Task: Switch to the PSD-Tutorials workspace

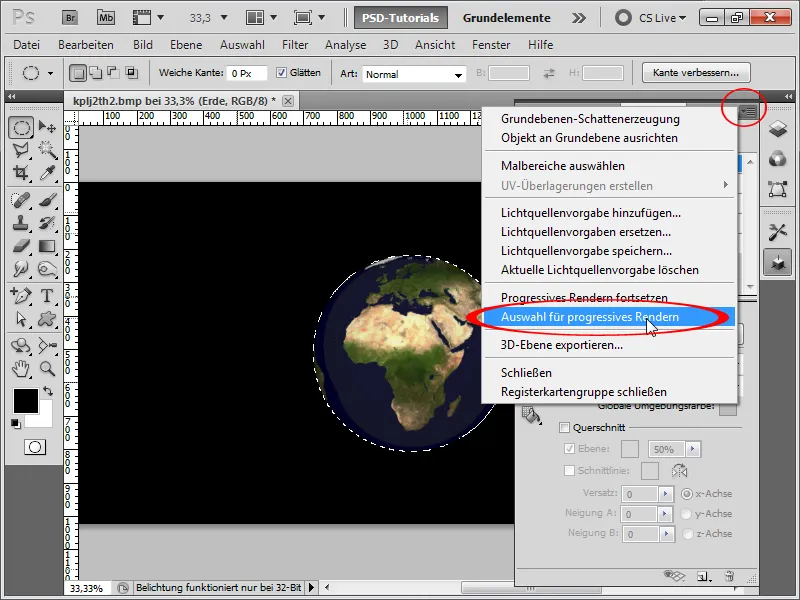Action: 400,17
